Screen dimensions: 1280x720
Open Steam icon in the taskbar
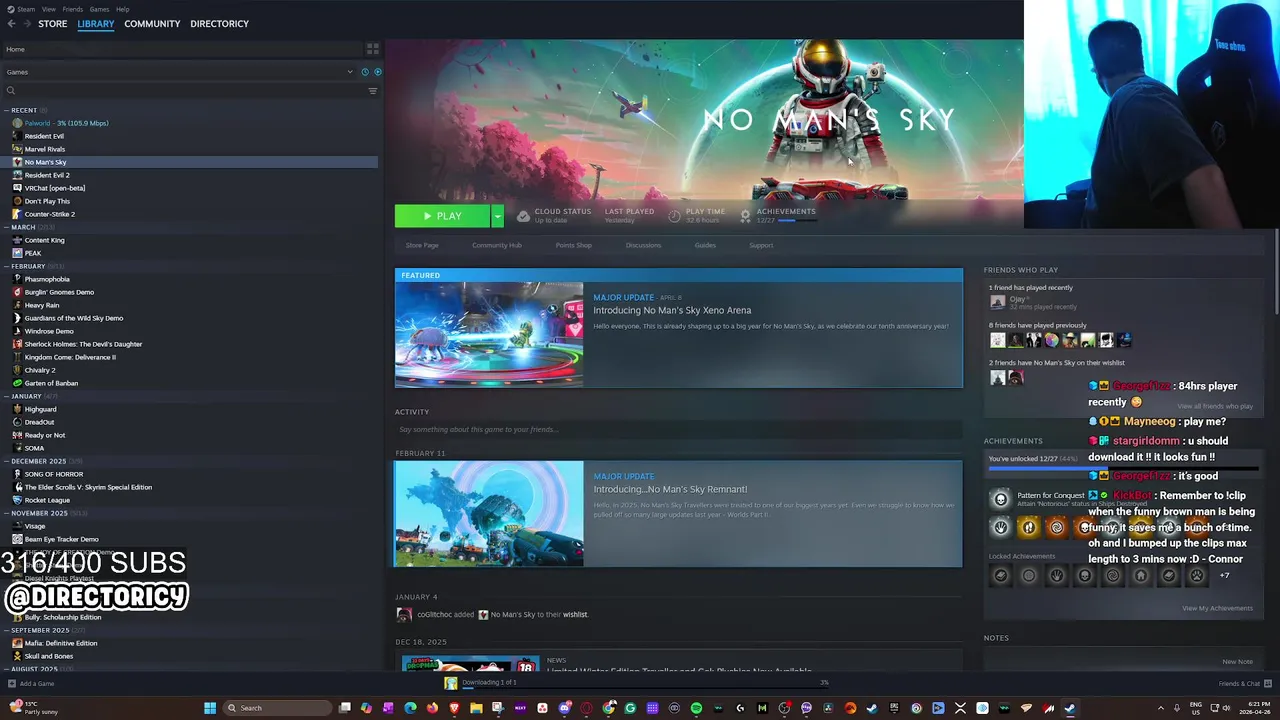1070,708
